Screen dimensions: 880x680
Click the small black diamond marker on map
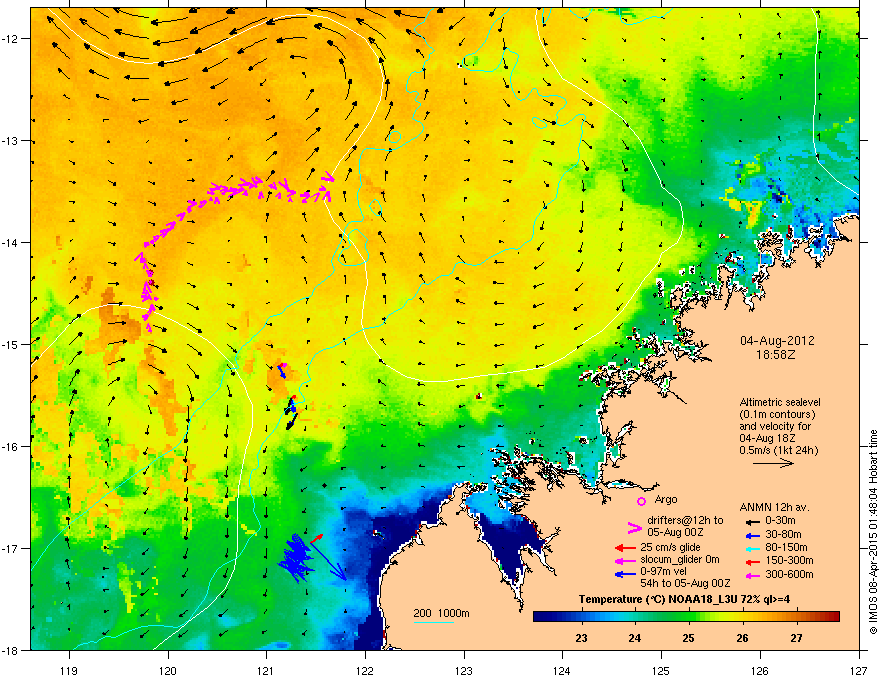pyautogui.click(x=324, y=485)
